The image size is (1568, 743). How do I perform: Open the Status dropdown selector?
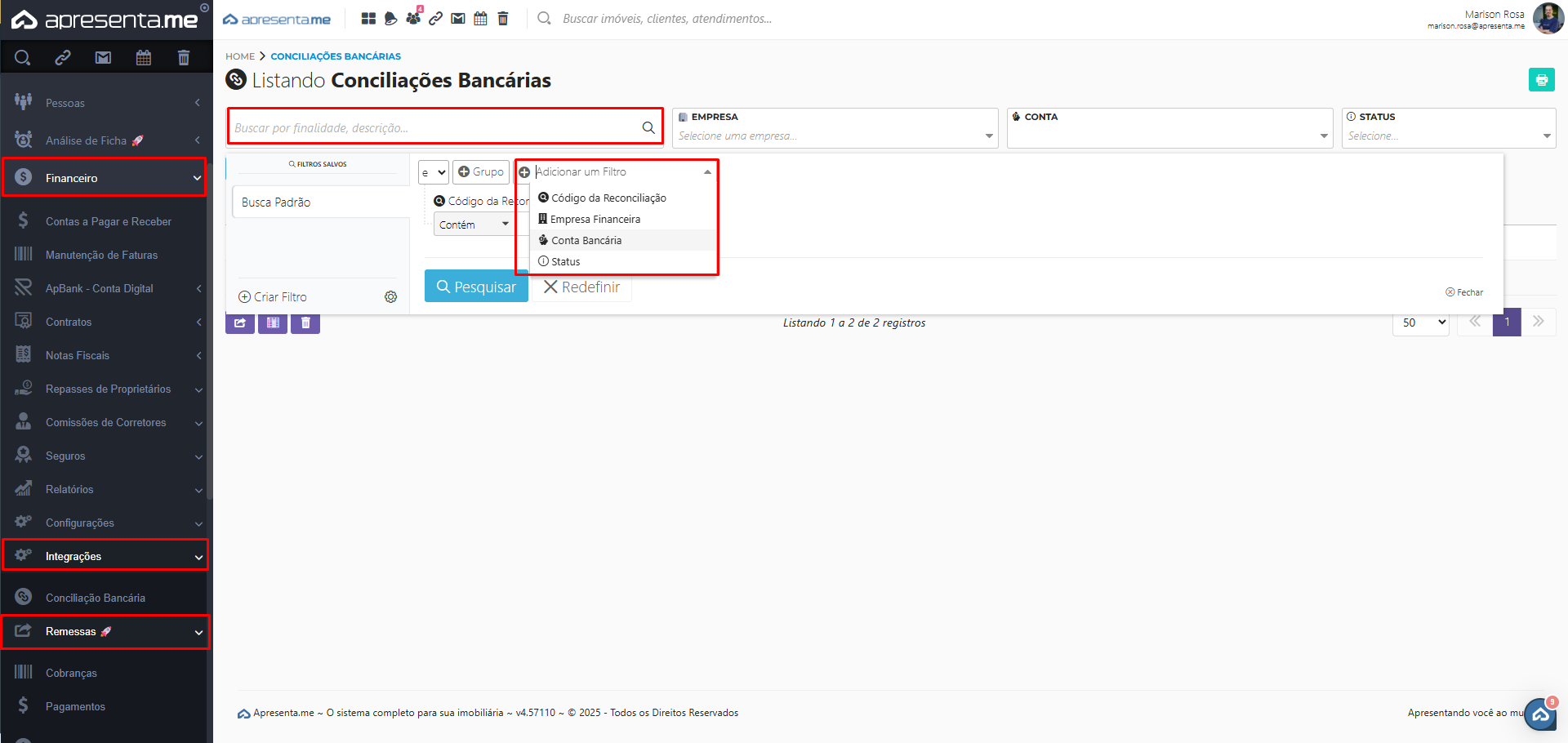coord(1448,136)
